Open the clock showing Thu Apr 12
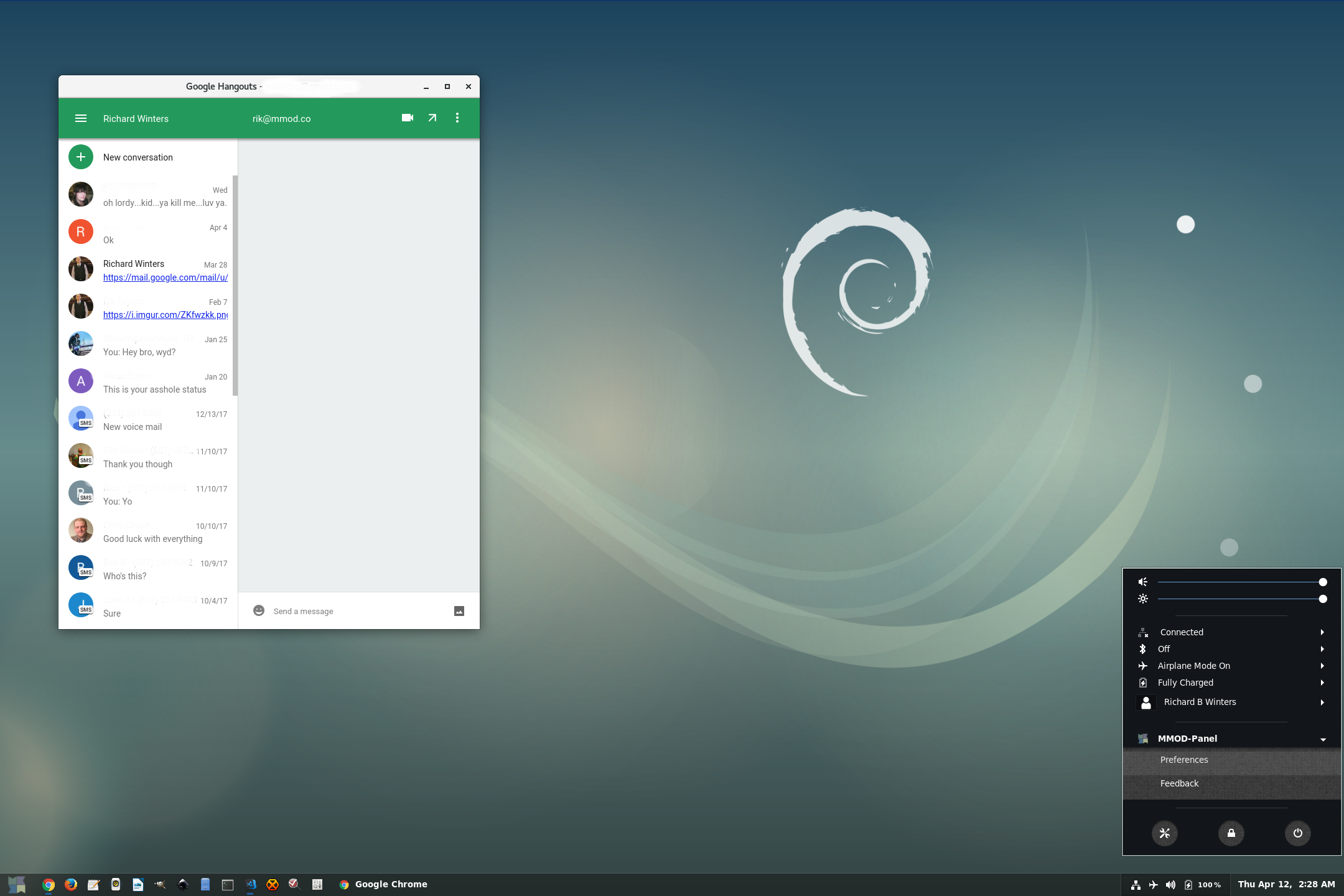This screenshot has width=1344, height=896. click(x=1286, y=884)
